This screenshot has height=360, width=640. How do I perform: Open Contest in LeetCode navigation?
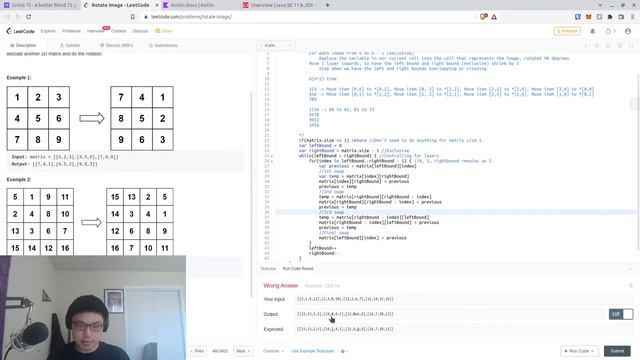tap(118, 31)
